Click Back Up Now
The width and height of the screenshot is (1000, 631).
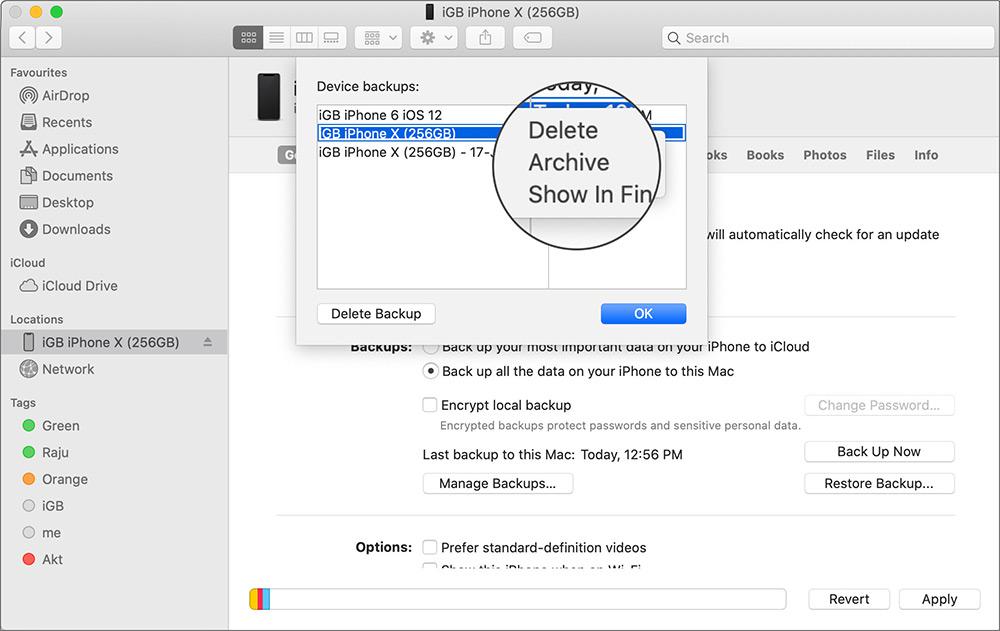click(879, 452)
